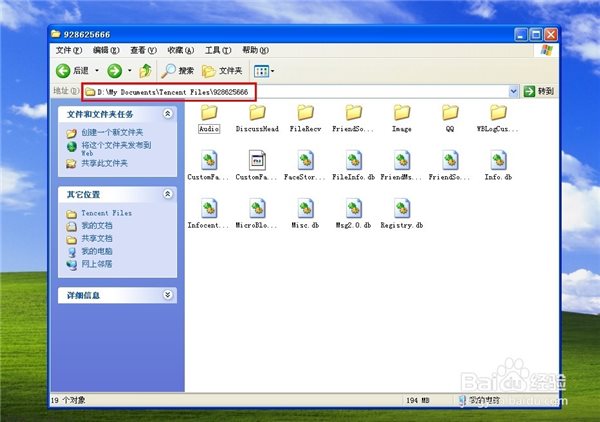Click the window title bar folder icon

56,34
